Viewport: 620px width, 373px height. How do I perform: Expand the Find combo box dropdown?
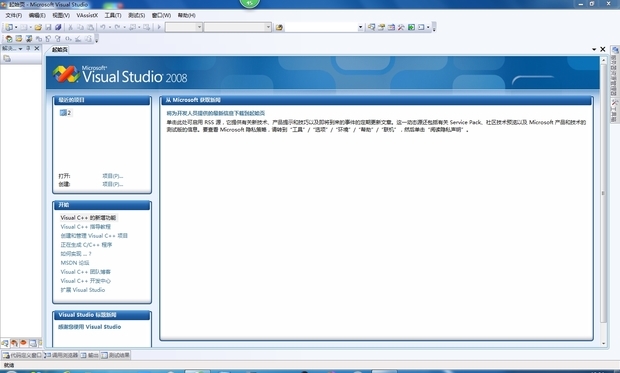point(360,27)
